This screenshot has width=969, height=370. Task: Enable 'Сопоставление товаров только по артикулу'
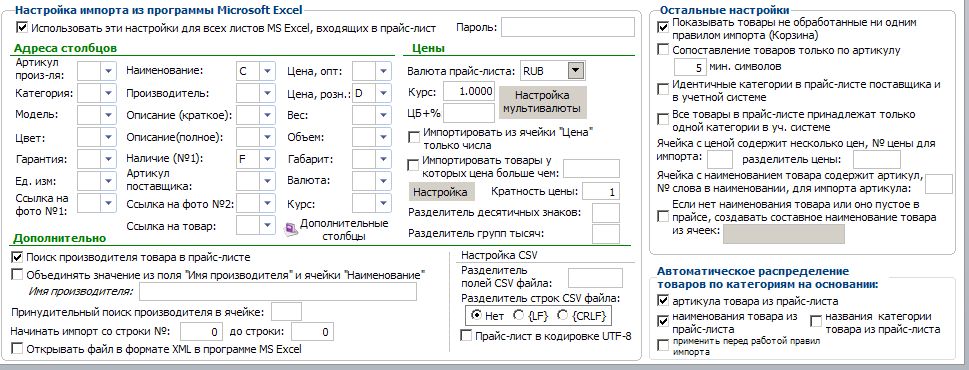tap(662, 49)
